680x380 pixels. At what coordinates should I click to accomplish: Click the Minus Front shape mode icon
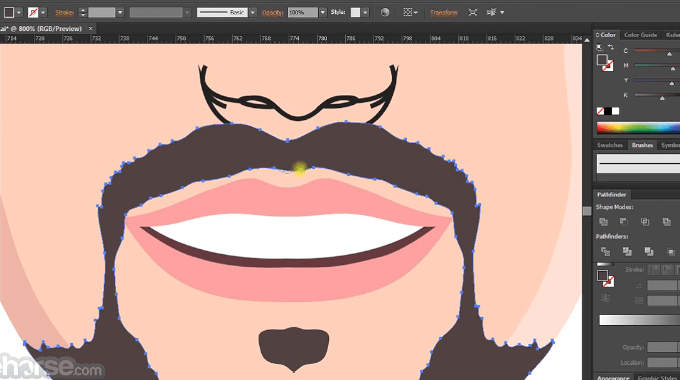click(x=624, y=222)
